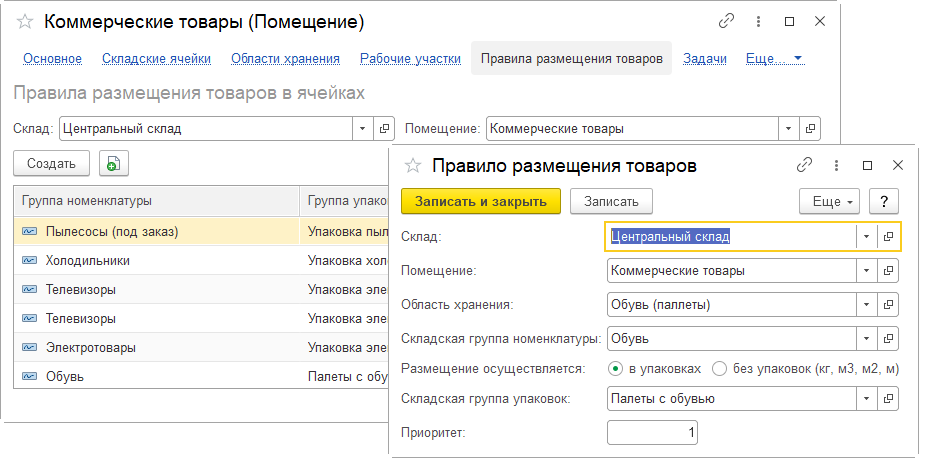Screen dimensions: 925x462
Task: Click into the Приоритет number field
Action: pyautogui.click(x=652, y=432)
